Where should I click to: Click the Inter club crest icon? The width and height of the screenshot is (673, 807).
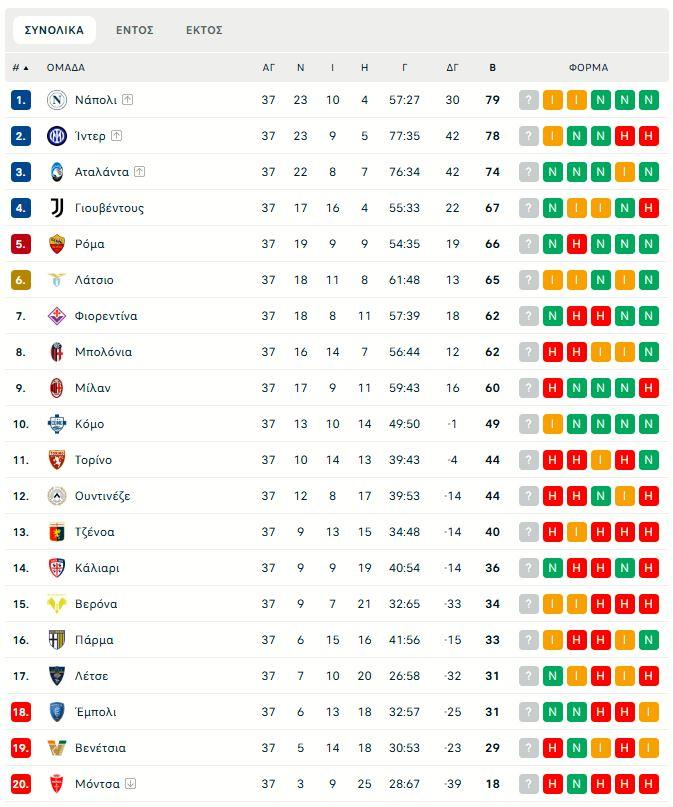pos(56,136)
